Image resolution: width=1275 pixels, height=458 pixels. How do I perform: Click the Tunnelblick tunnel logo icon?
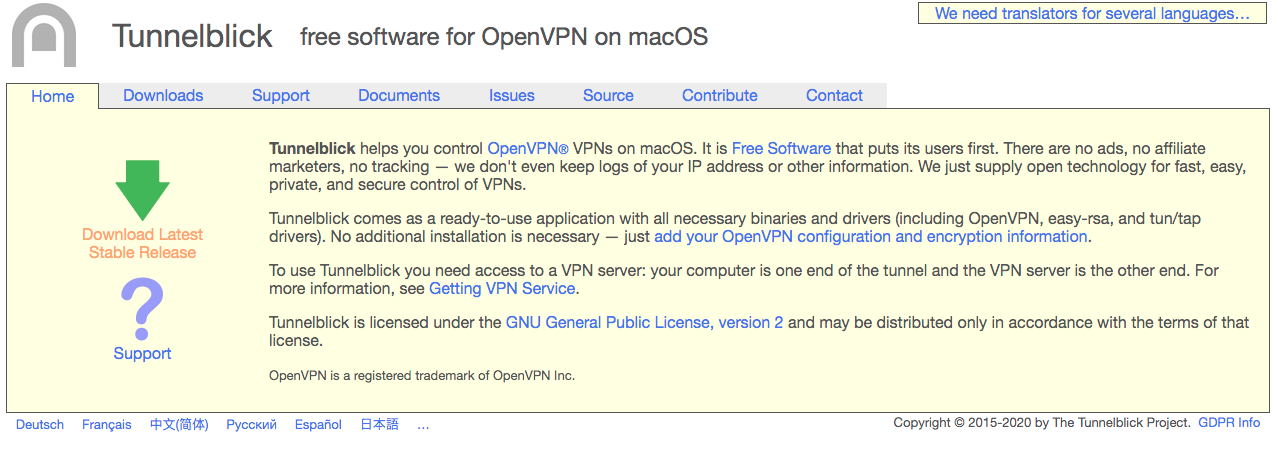click(44, 36)
